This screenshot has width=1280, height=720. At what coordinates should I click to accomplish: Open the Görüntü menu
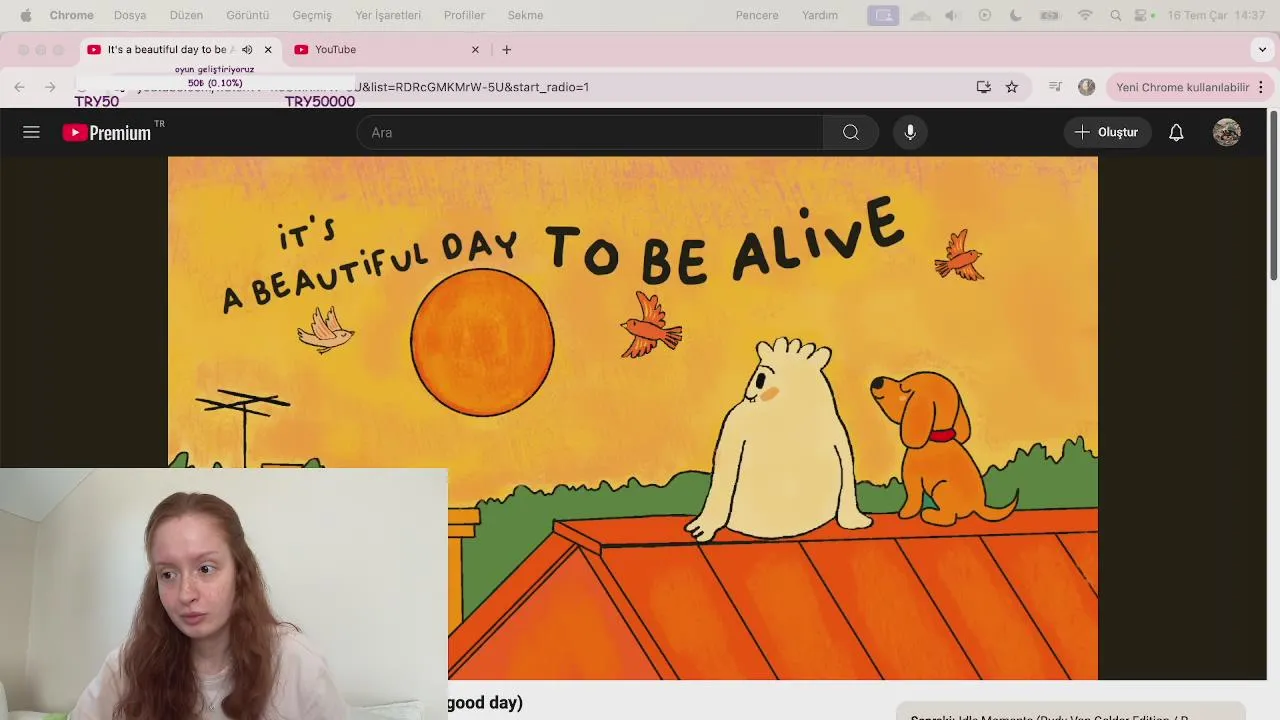tap(248, 15)
